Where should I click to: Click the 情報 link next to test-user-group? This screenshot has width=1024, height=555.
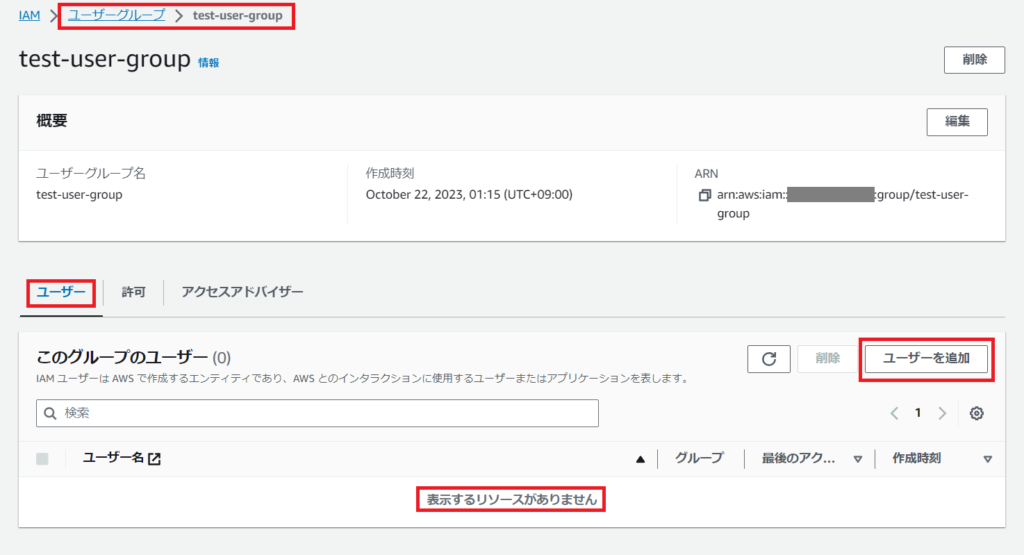[208, 62]
